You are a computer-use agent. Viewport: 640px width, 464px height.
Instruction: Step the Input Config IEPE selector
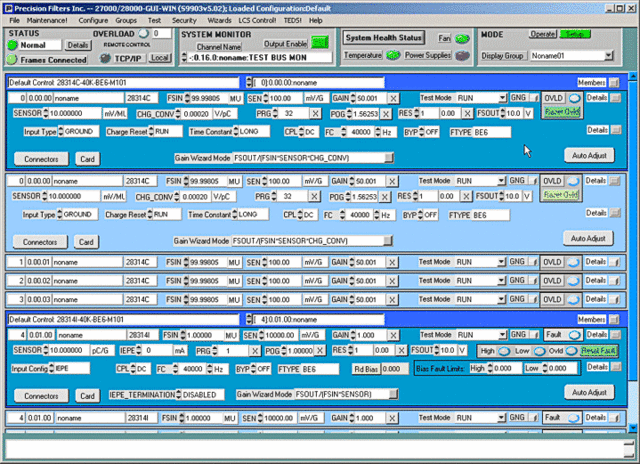51,369
